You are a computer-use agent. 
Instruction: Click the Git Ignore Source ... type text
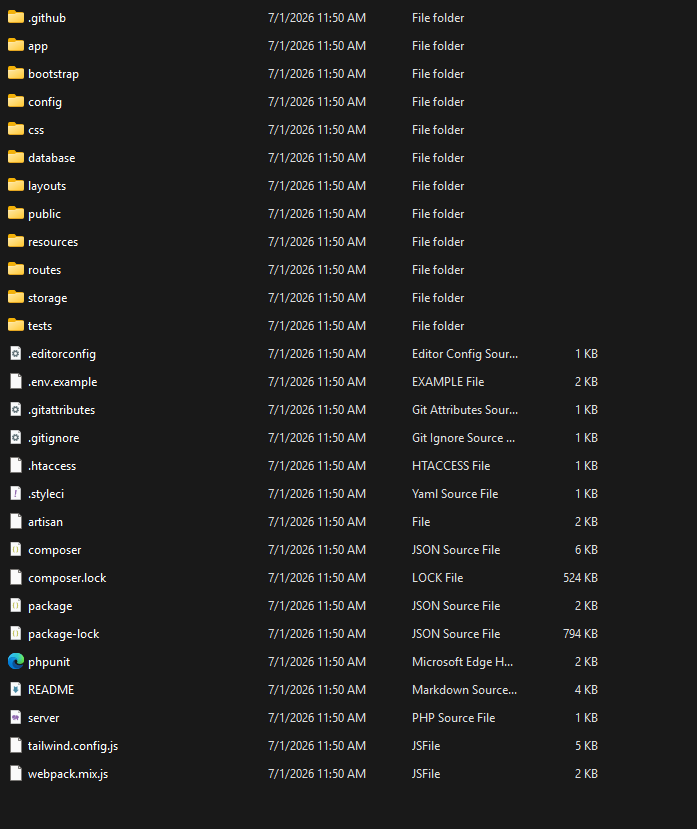tap(463, 438)
